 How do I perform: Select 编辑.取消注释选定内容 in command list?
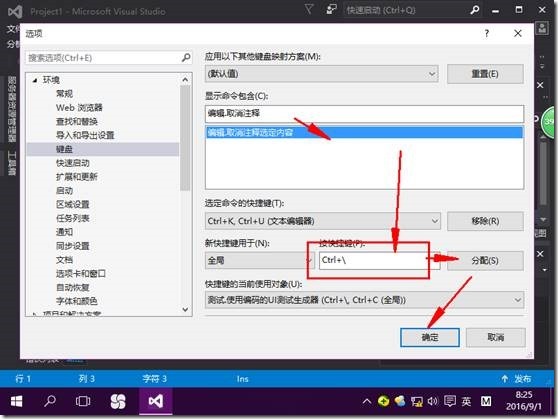tap(364, 132)
